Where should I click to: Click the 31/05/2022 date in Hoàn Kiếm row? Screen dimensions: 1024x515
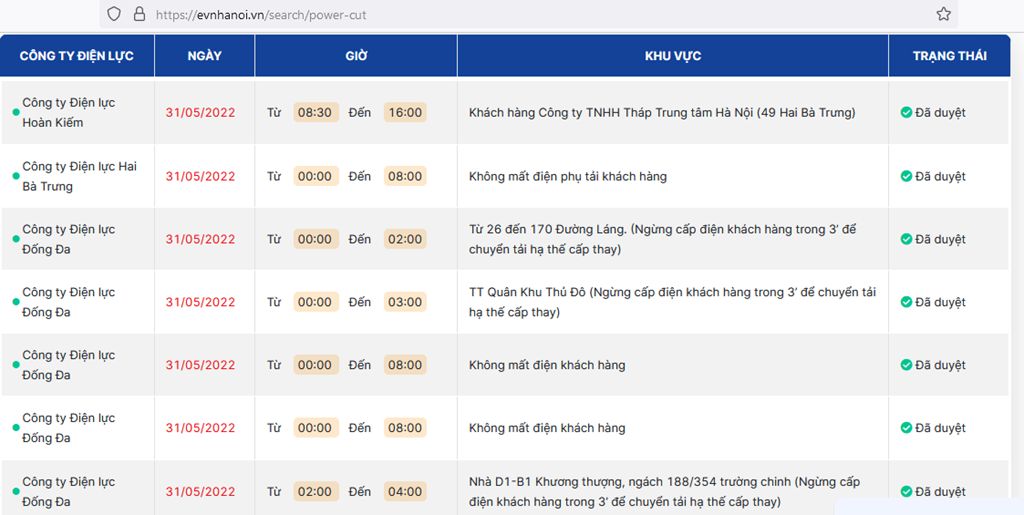(200, 113)
